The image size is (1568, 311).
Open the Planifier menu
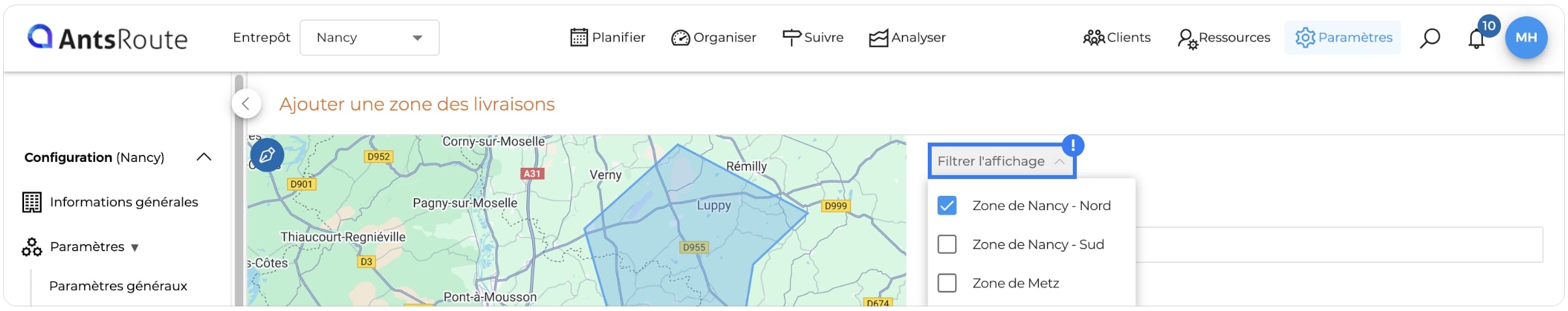pyautogui.click(x=608, y=38)
